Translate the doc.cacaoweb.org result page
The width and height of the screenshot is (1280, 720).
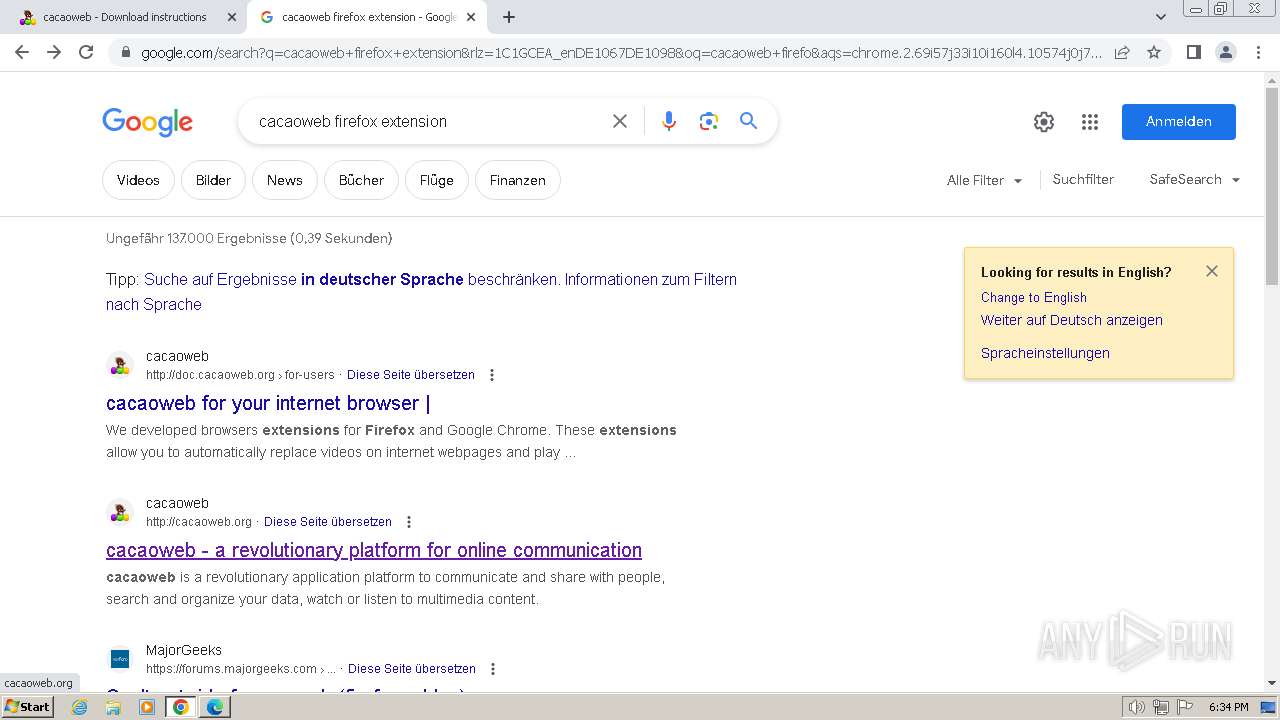tap(410, 375)
